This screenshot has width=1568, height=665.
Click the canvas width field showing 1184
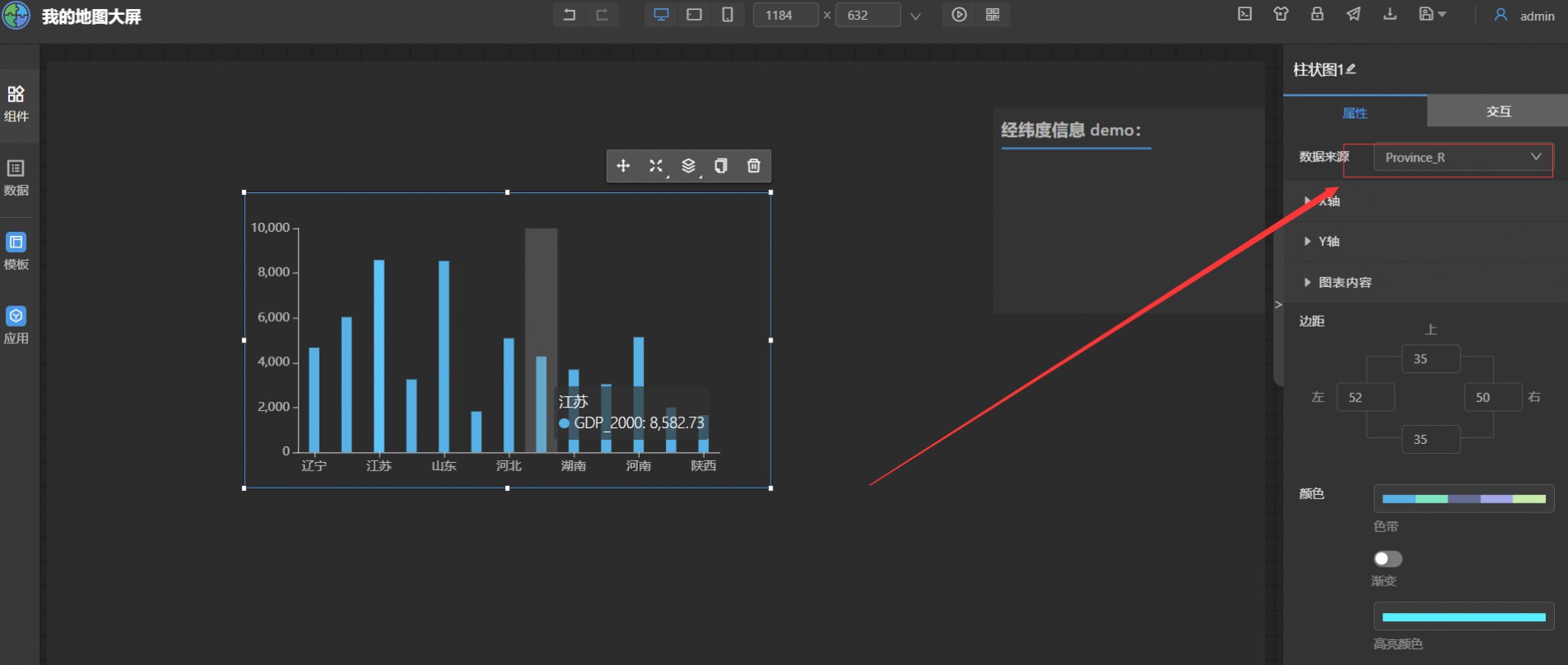[x=785, y=15]
